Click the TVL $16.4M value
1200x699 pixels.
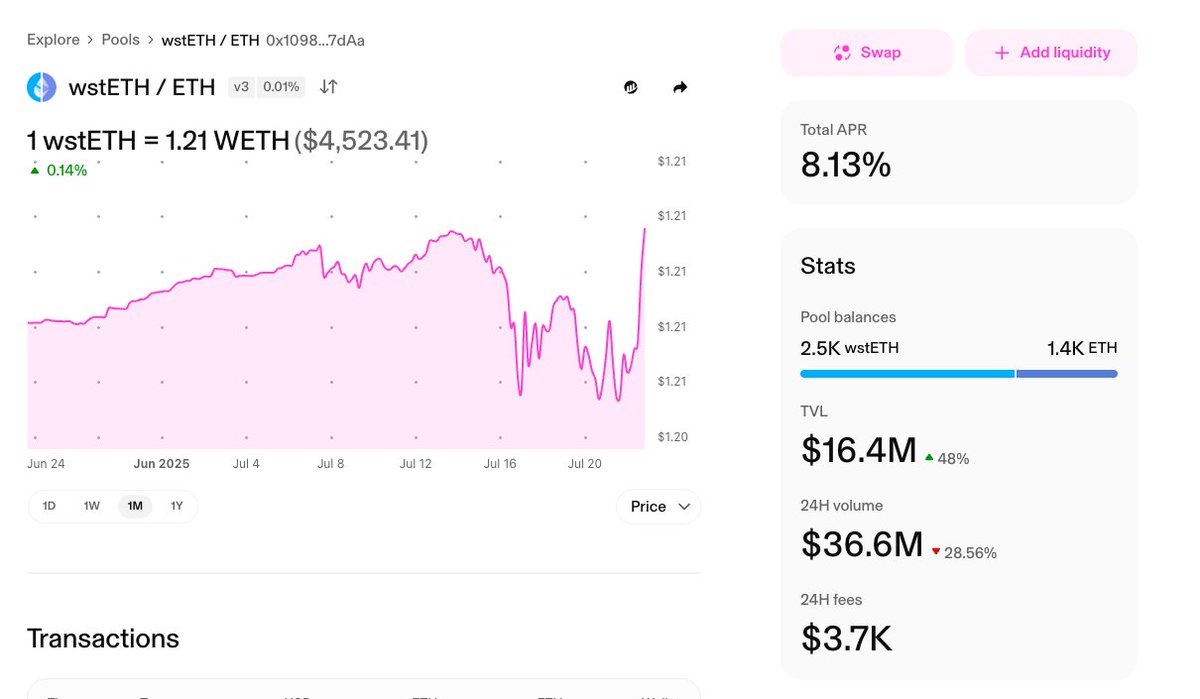coord(858,451)
